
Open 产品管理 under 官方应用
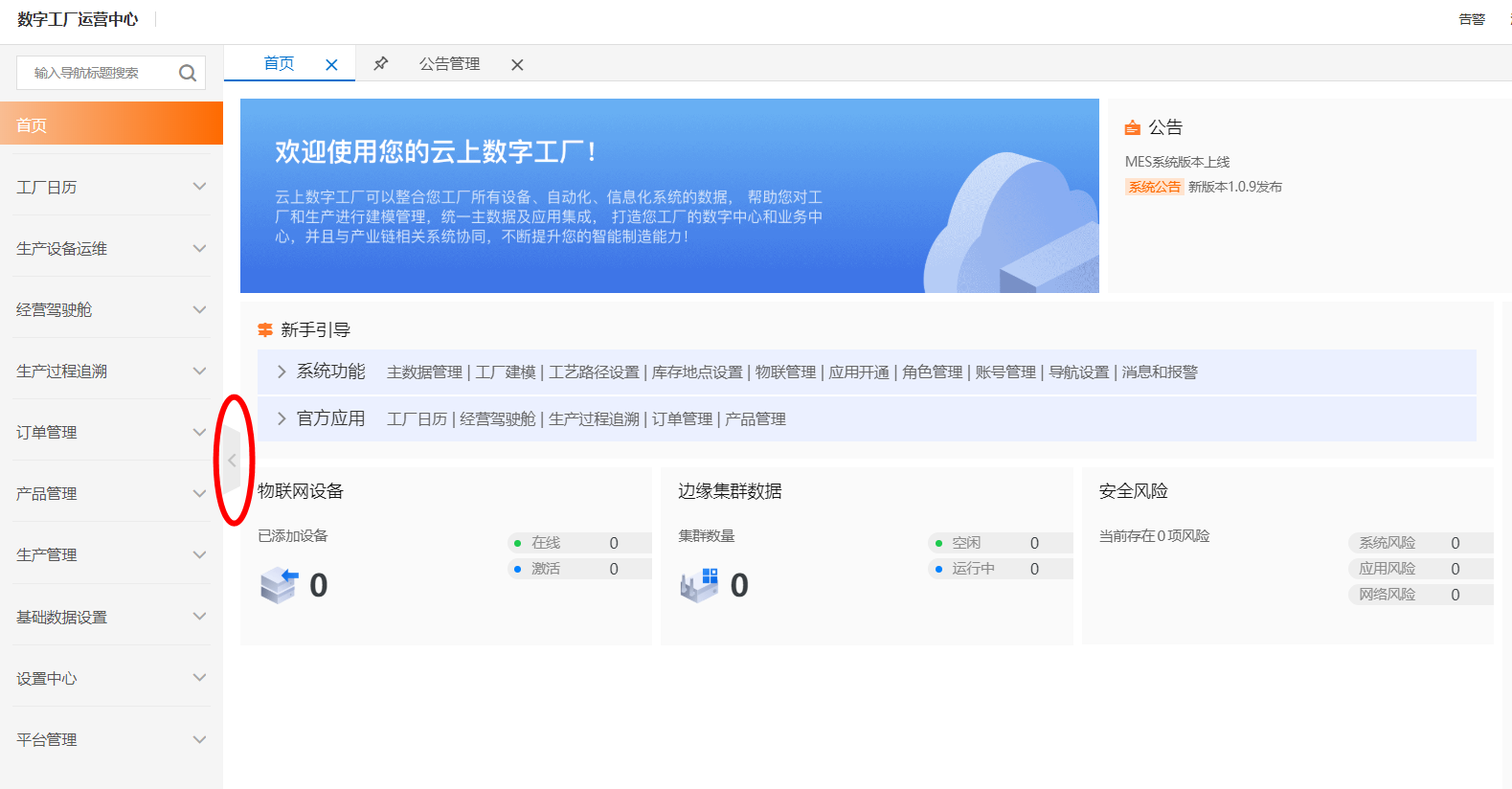(x=756, y=419)
